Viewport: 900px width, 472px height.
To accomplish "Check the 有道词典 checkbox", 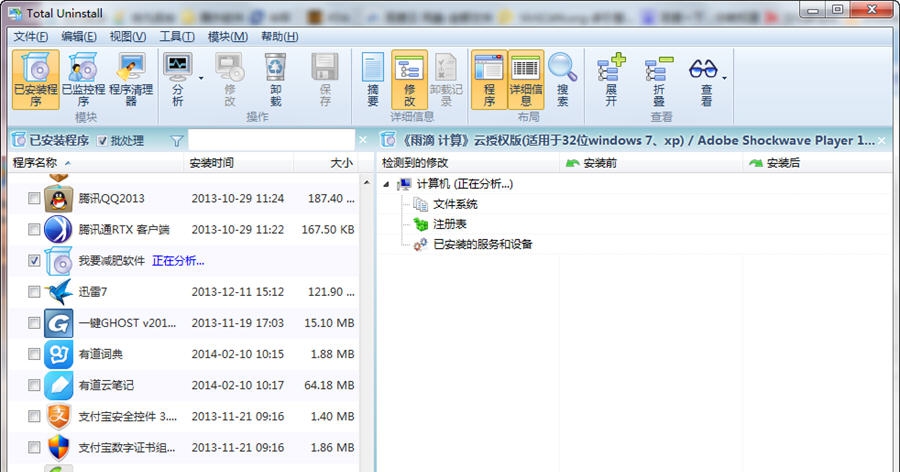I will (x=34, y=354).
